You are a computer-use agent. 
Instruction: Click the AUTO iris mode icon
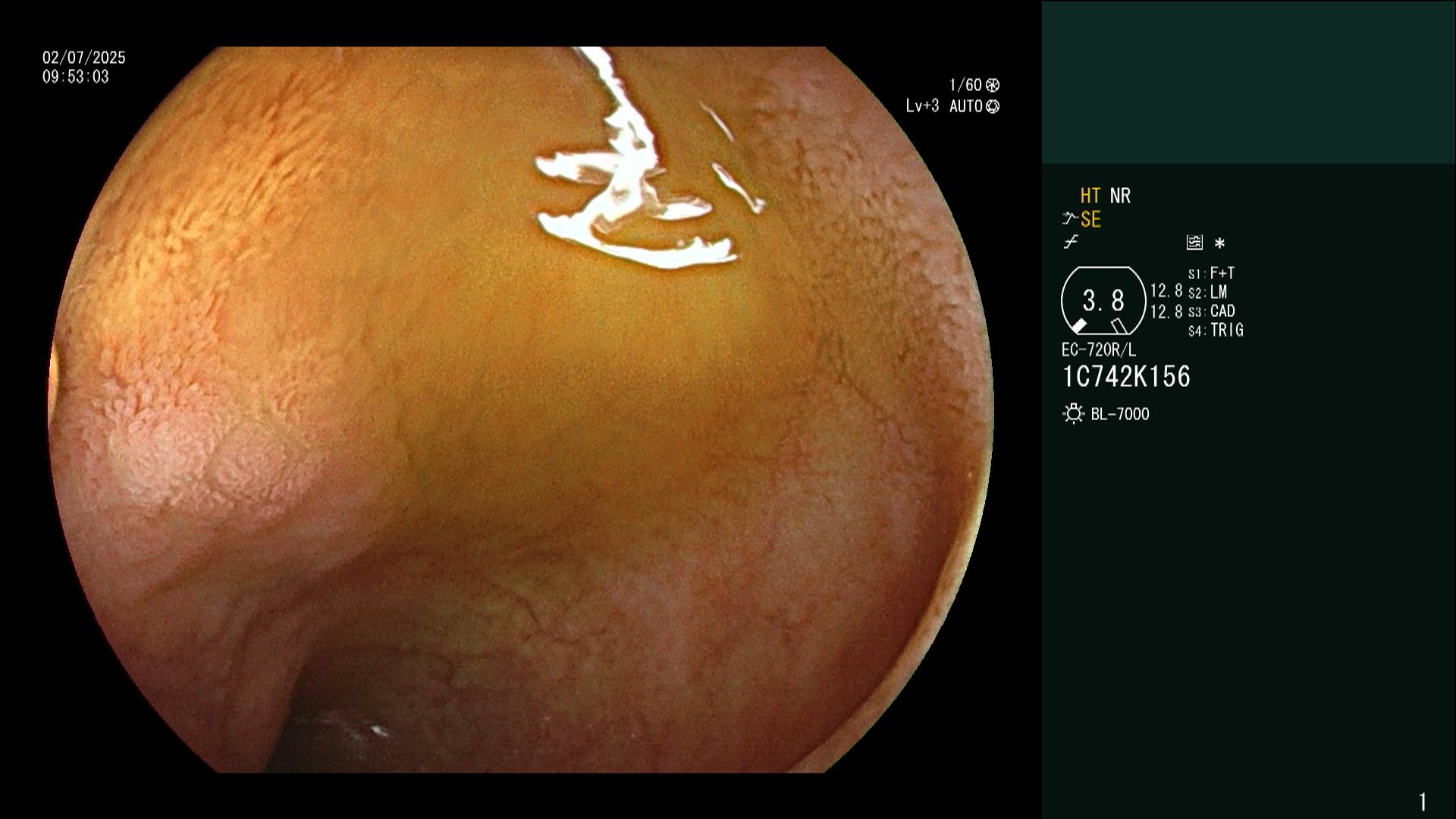coord(993,106)
